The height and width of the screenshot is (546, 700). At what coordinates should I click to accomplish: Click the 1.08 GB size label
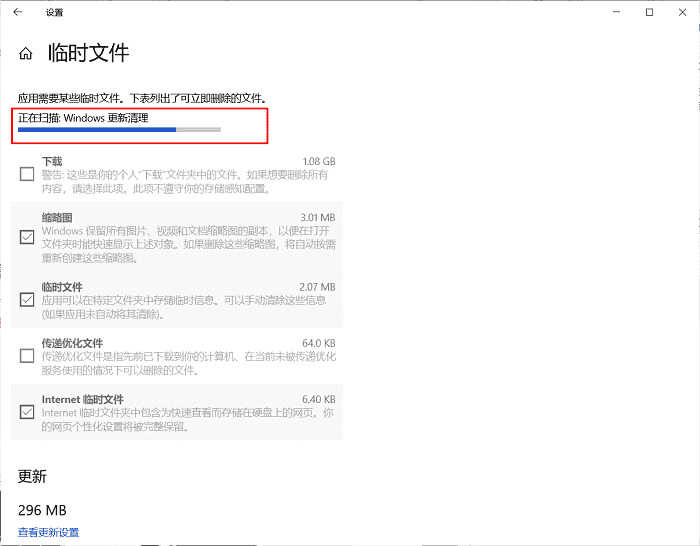click(x=318, y=161)
